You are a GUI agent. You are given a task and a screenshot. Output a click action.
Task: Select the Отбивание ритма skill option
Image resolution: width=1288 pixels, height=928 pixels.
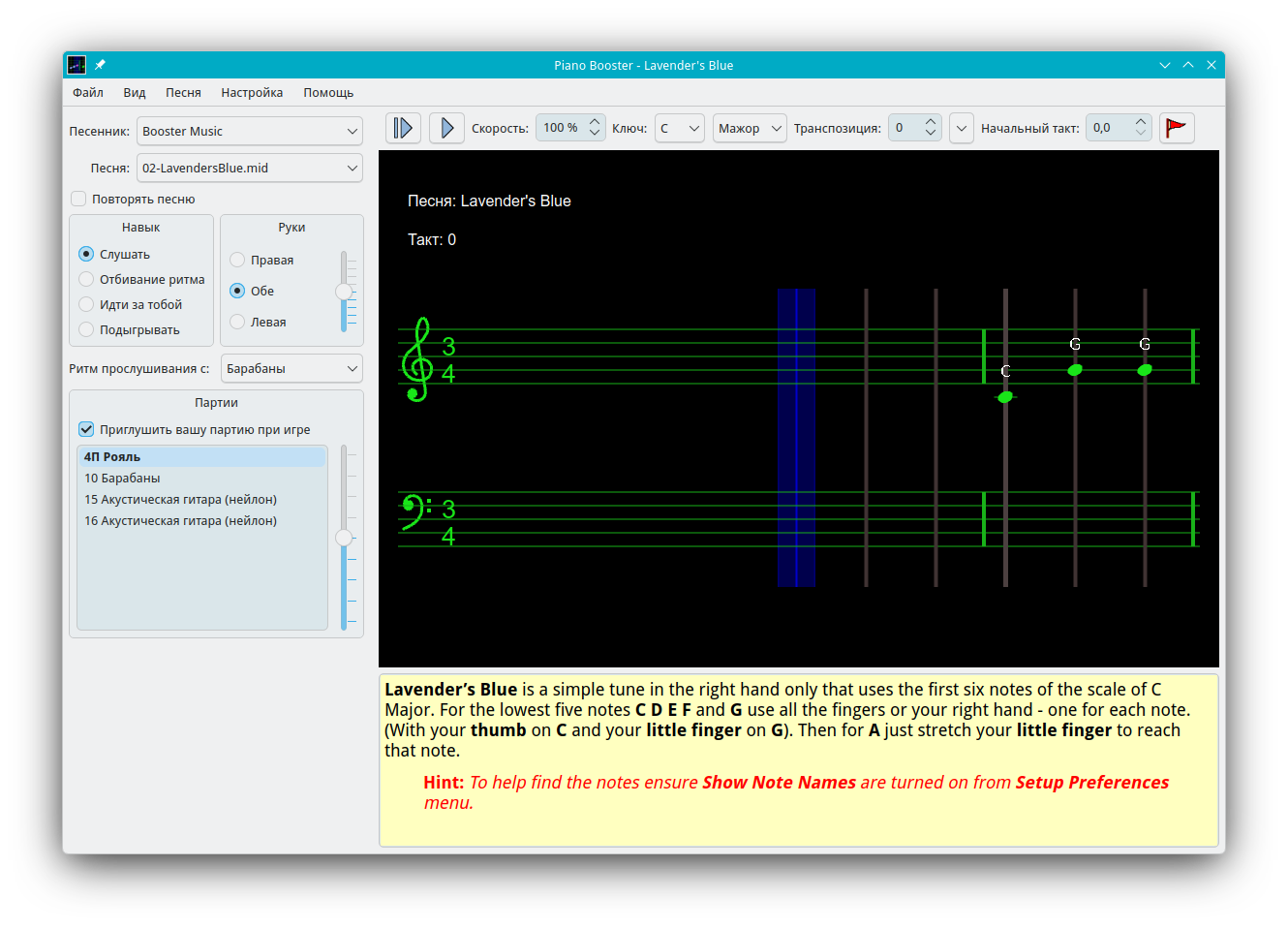(86, 279)
